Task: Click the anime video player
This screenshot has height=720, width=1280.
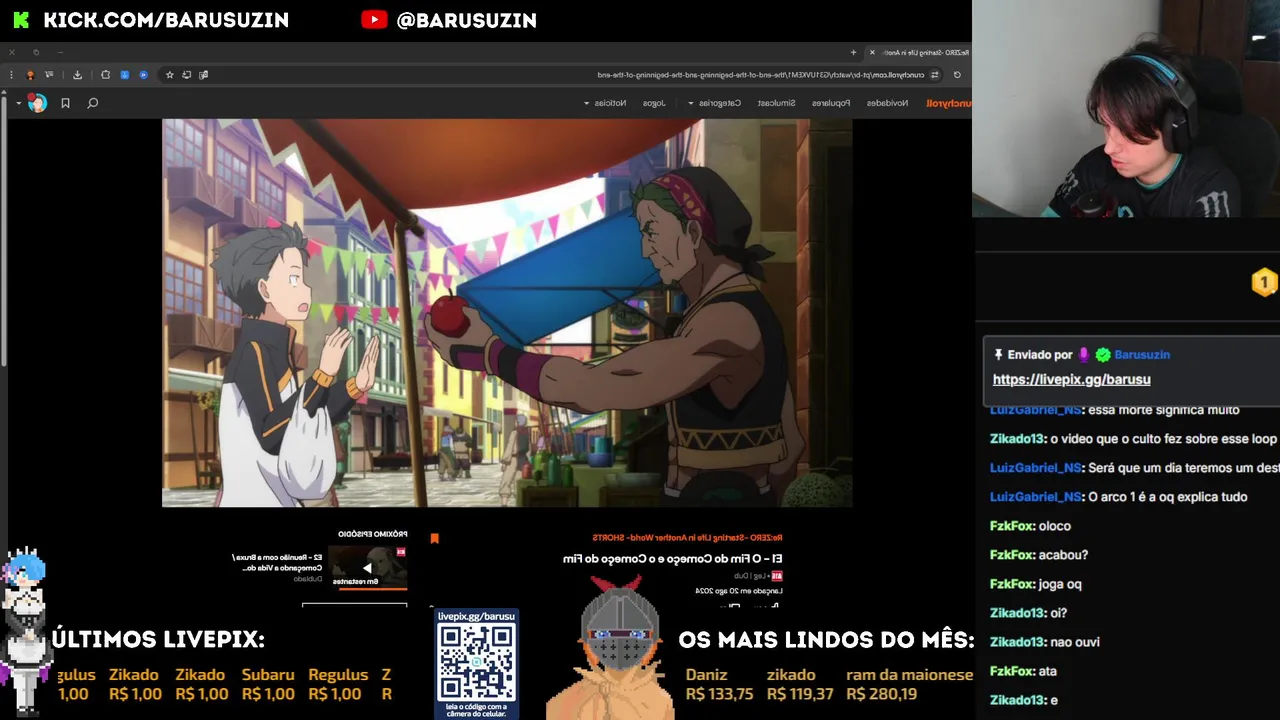Action: pyautogui.click(x=507, y=313)
